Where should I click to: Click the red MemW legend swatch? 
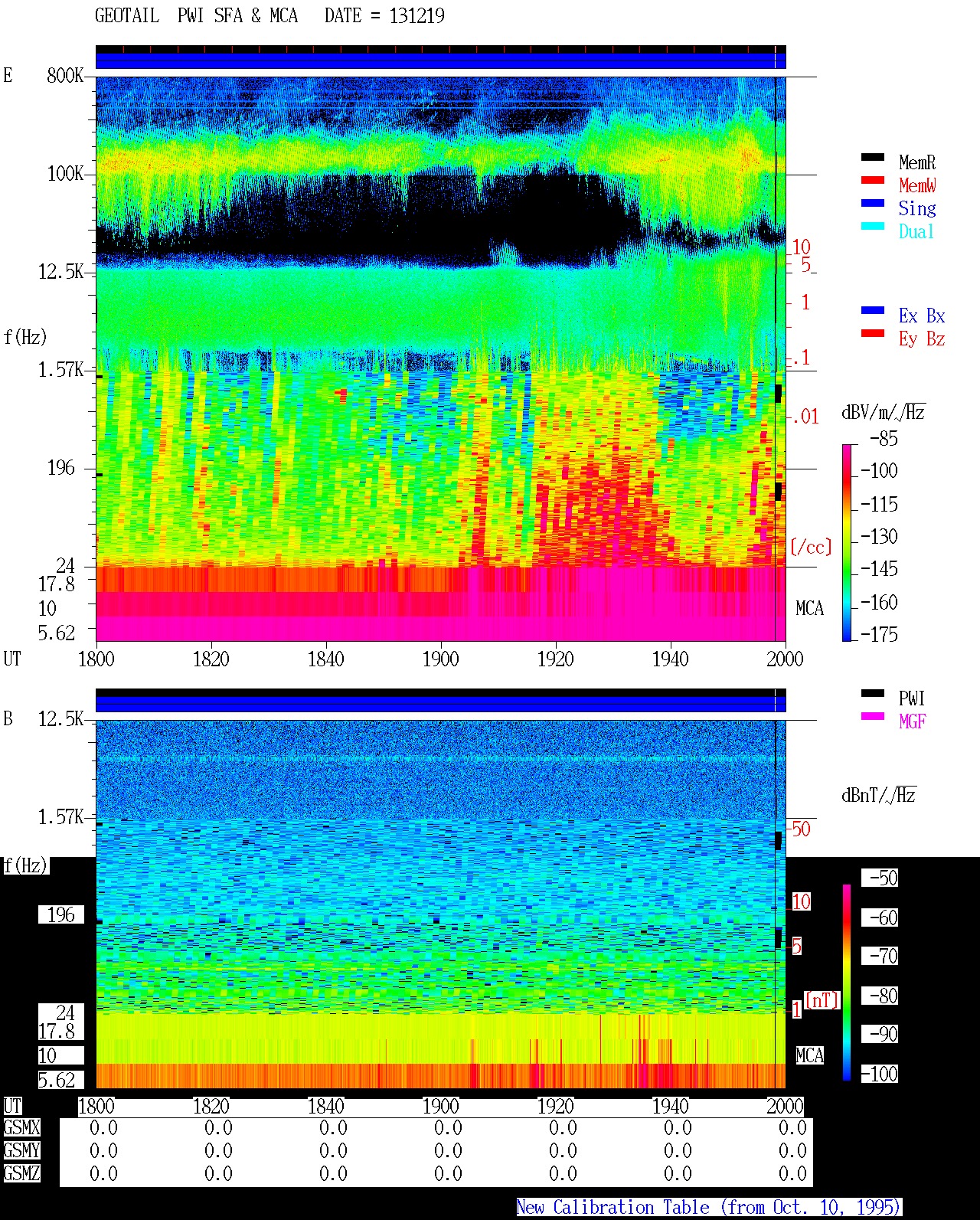pyautogui.click(x=873, y=180)
